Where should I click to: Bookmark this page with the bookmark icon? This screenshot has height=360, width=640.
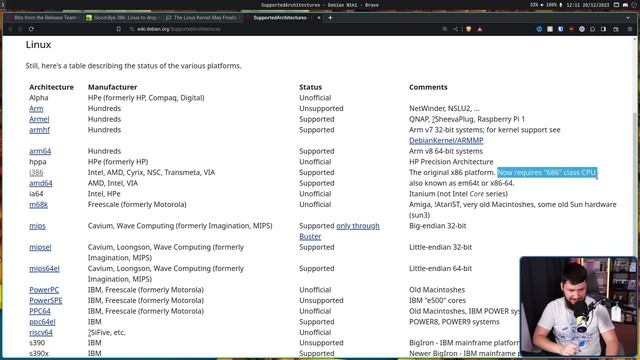pyautogui.click(x=118, y=29)
